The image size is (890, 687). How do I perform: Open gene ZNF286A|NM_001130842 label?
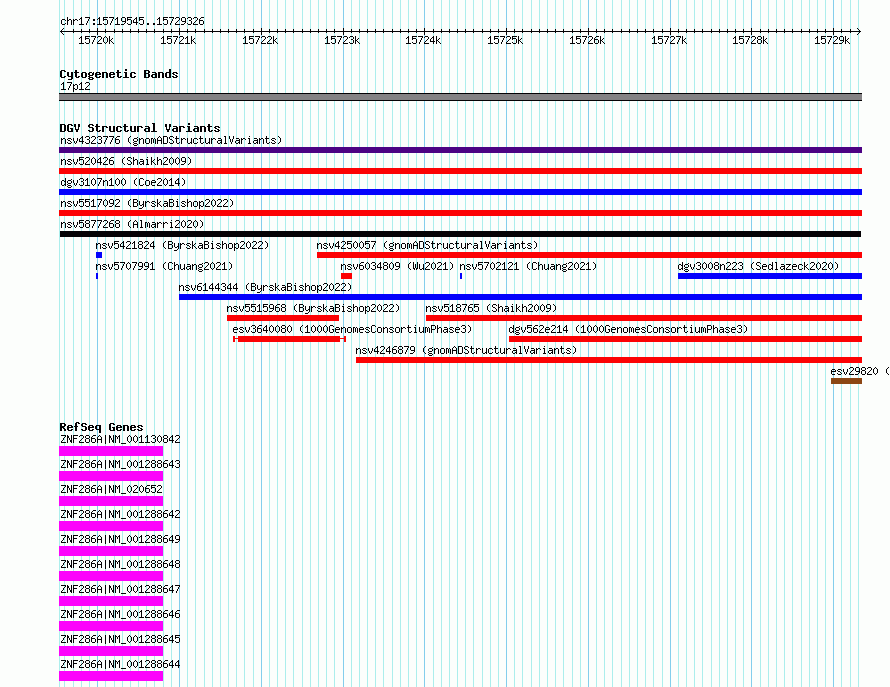[x=120, y=439]
